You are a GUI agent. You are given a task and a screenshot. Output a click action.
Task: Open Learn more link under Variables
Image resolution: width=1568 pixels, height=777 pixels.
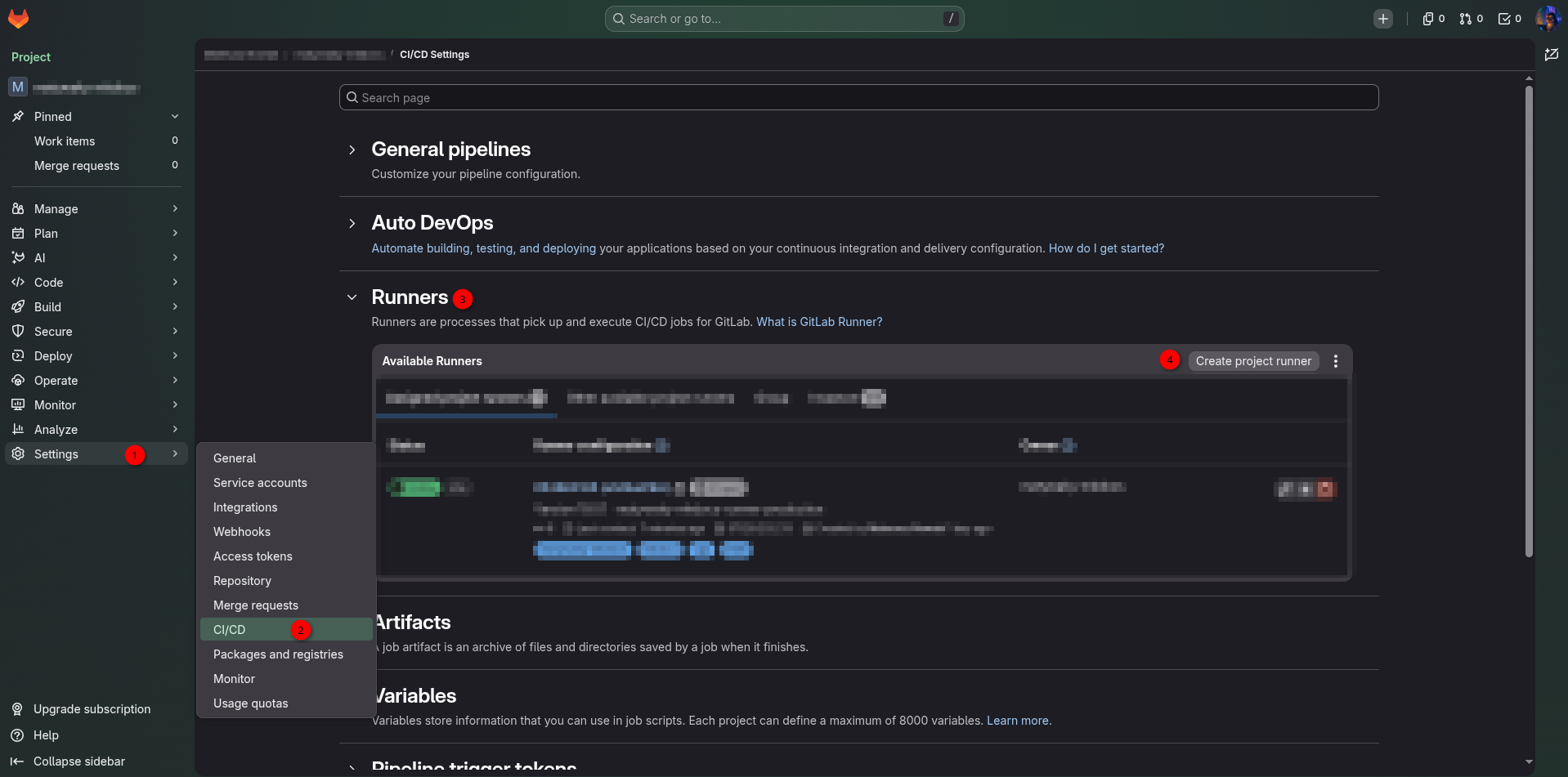[x=1018, y=721]
